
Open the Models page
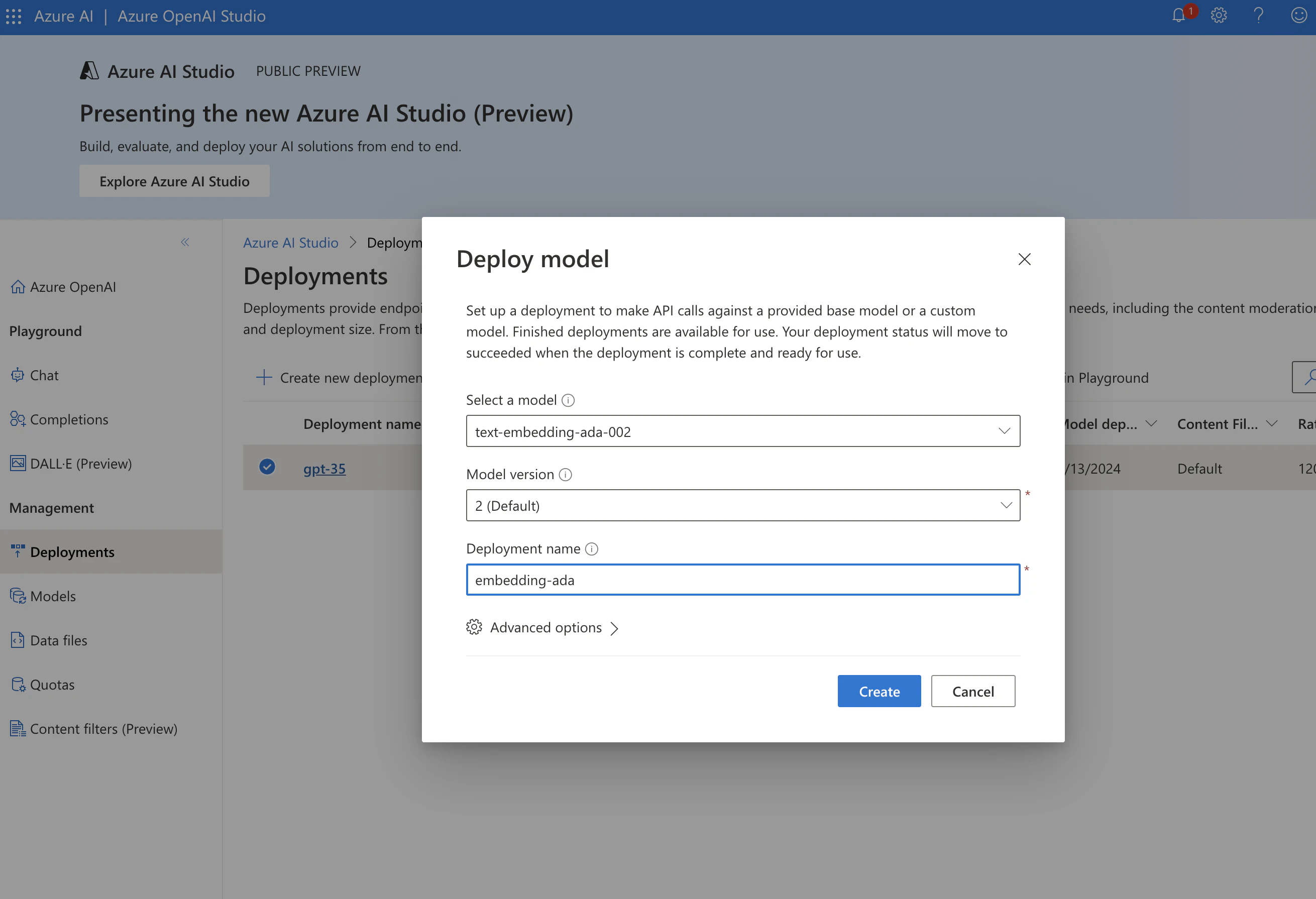(43, 596)
